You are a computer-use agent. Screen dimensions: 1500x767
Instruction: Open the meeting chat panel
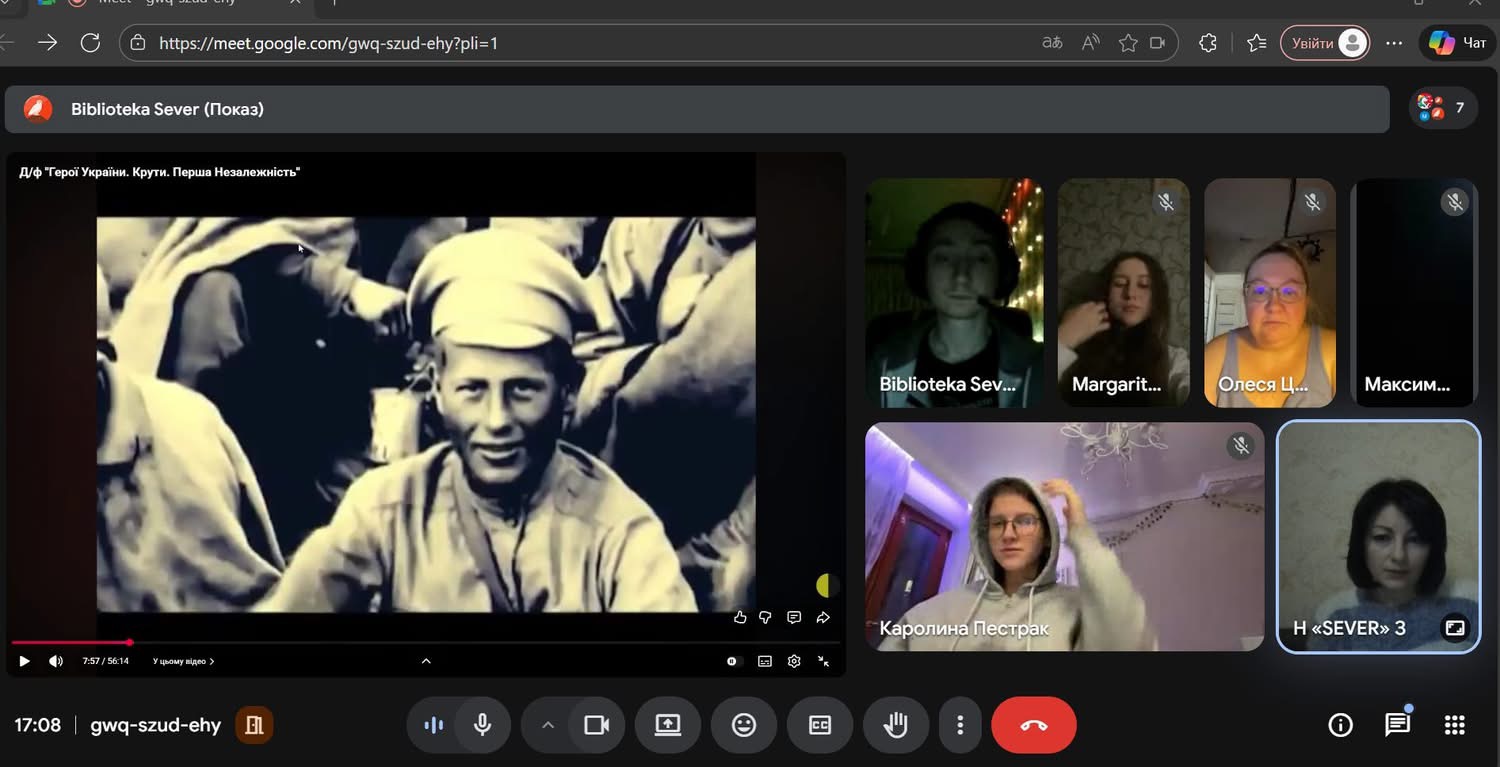(x=1397, y=725)
